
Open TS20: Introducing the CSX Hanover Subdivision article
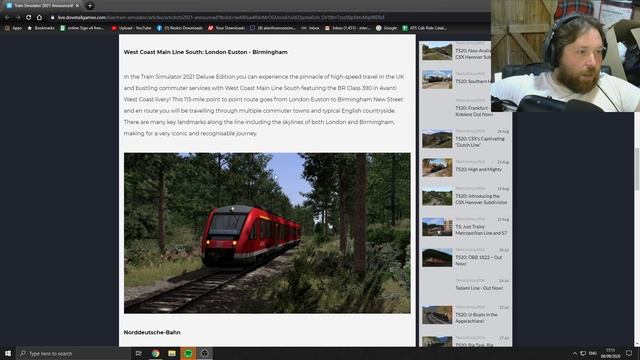[481, 199]
